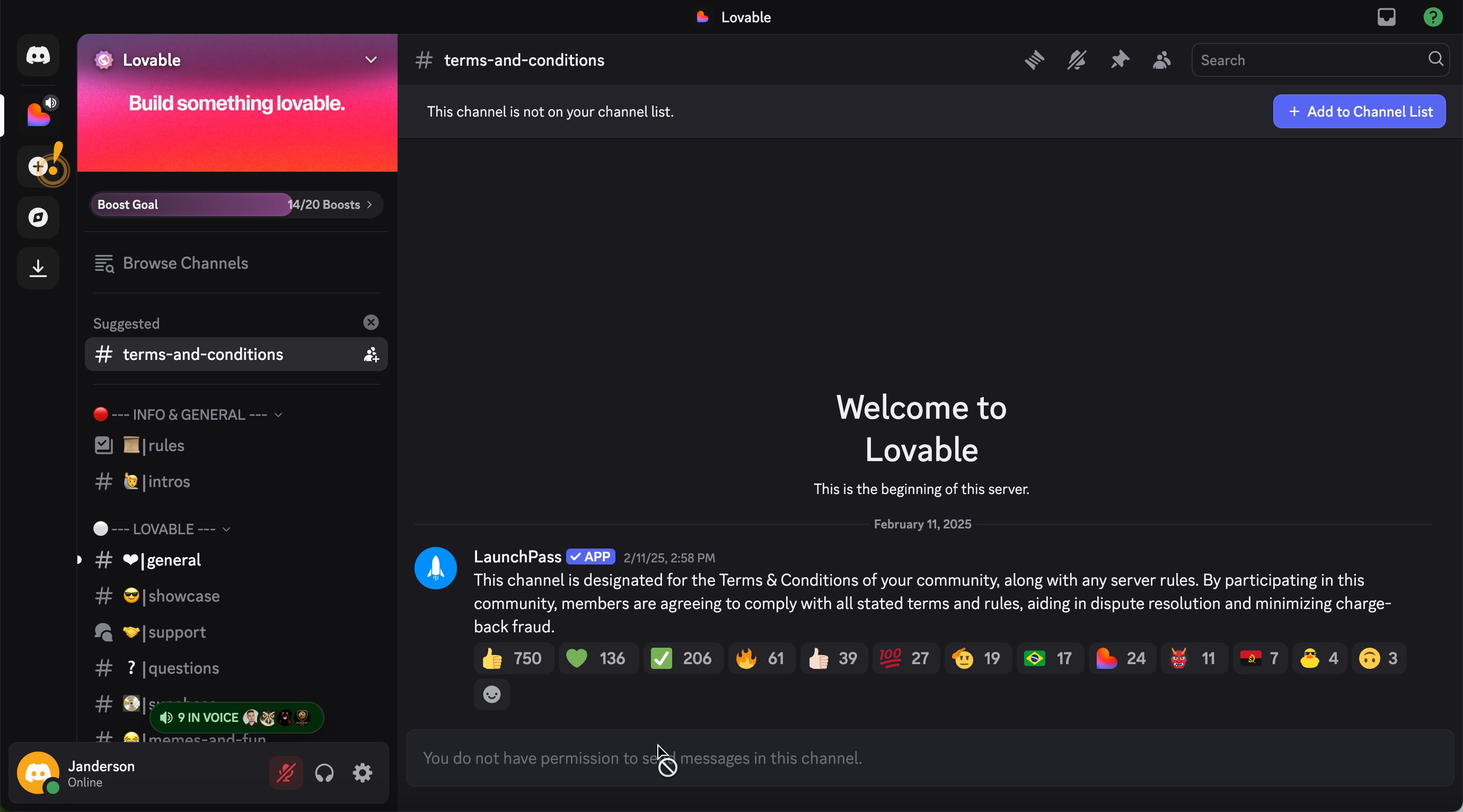Toggle the fire reaction 61
This screenshot has height=812, width=1463.
point(762,658)
